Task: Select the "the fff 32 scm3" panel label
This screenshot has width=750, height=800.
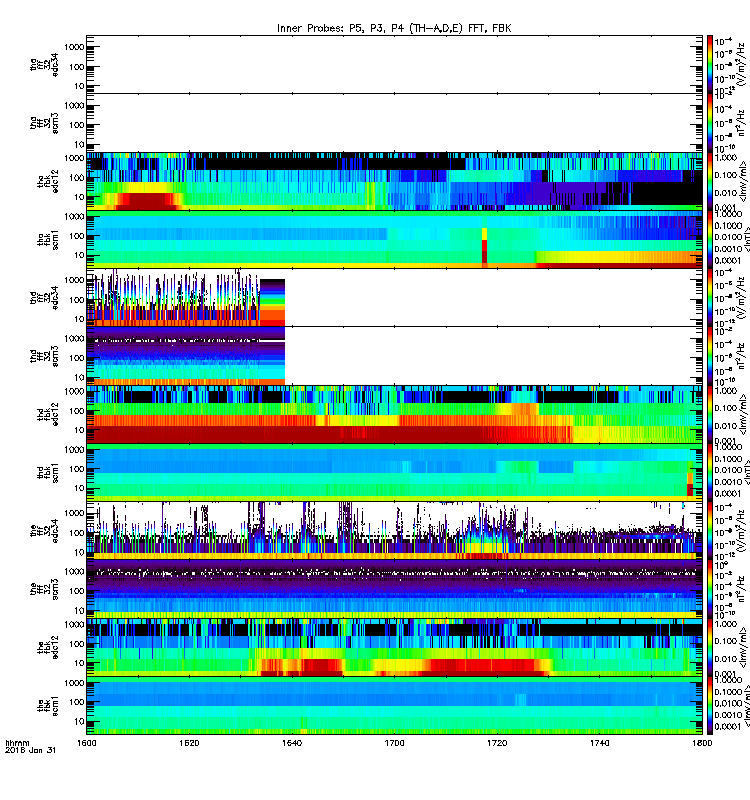Action: pyautogui.click(x=44, y=589)
